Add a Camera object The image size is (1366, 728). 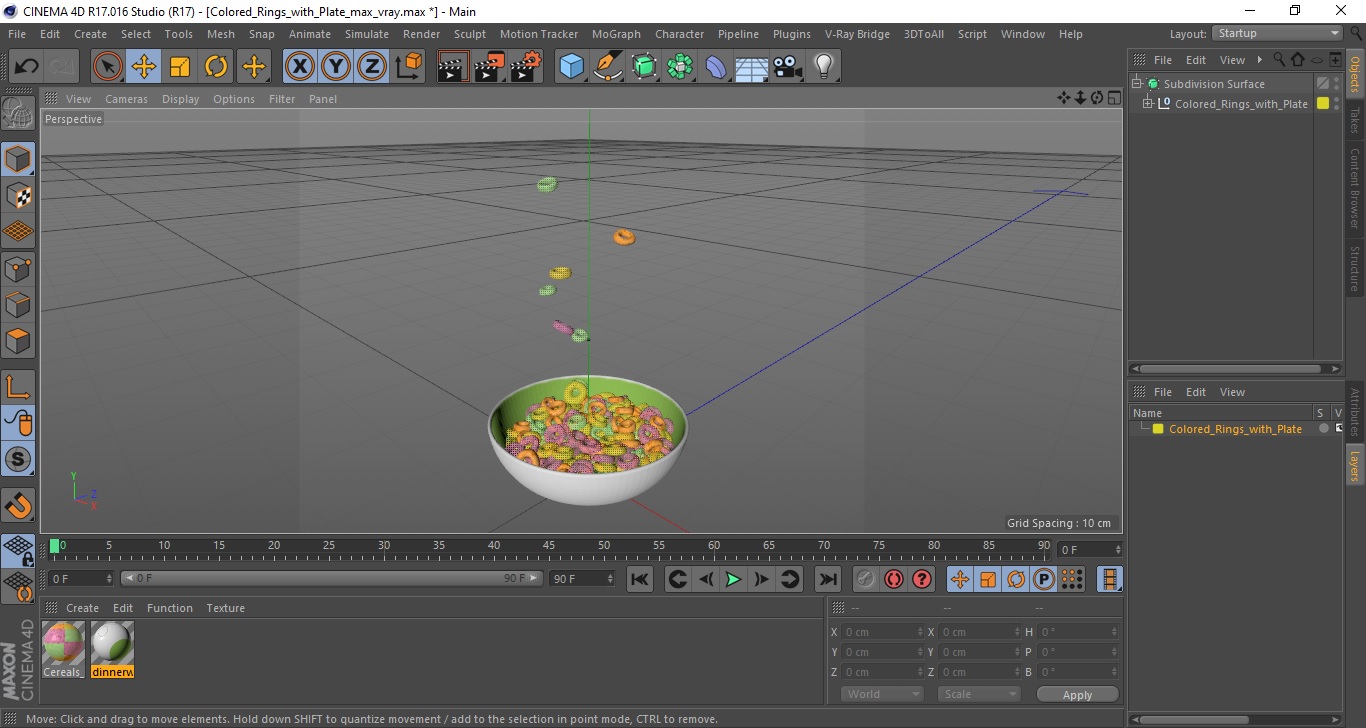click(x=788, y=67)
